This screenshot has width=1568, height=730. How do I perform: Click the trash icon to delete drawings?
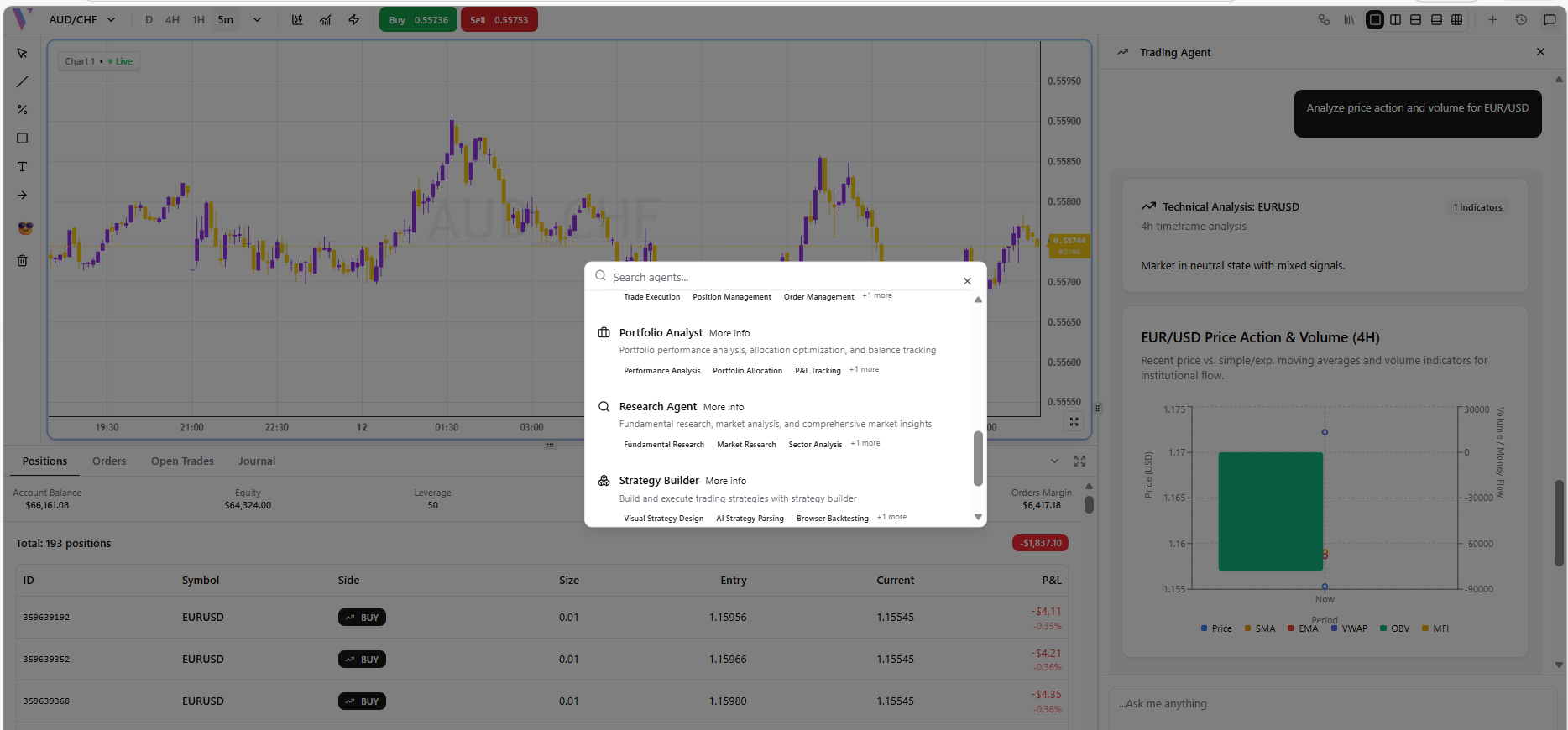(x=23, y=261)
